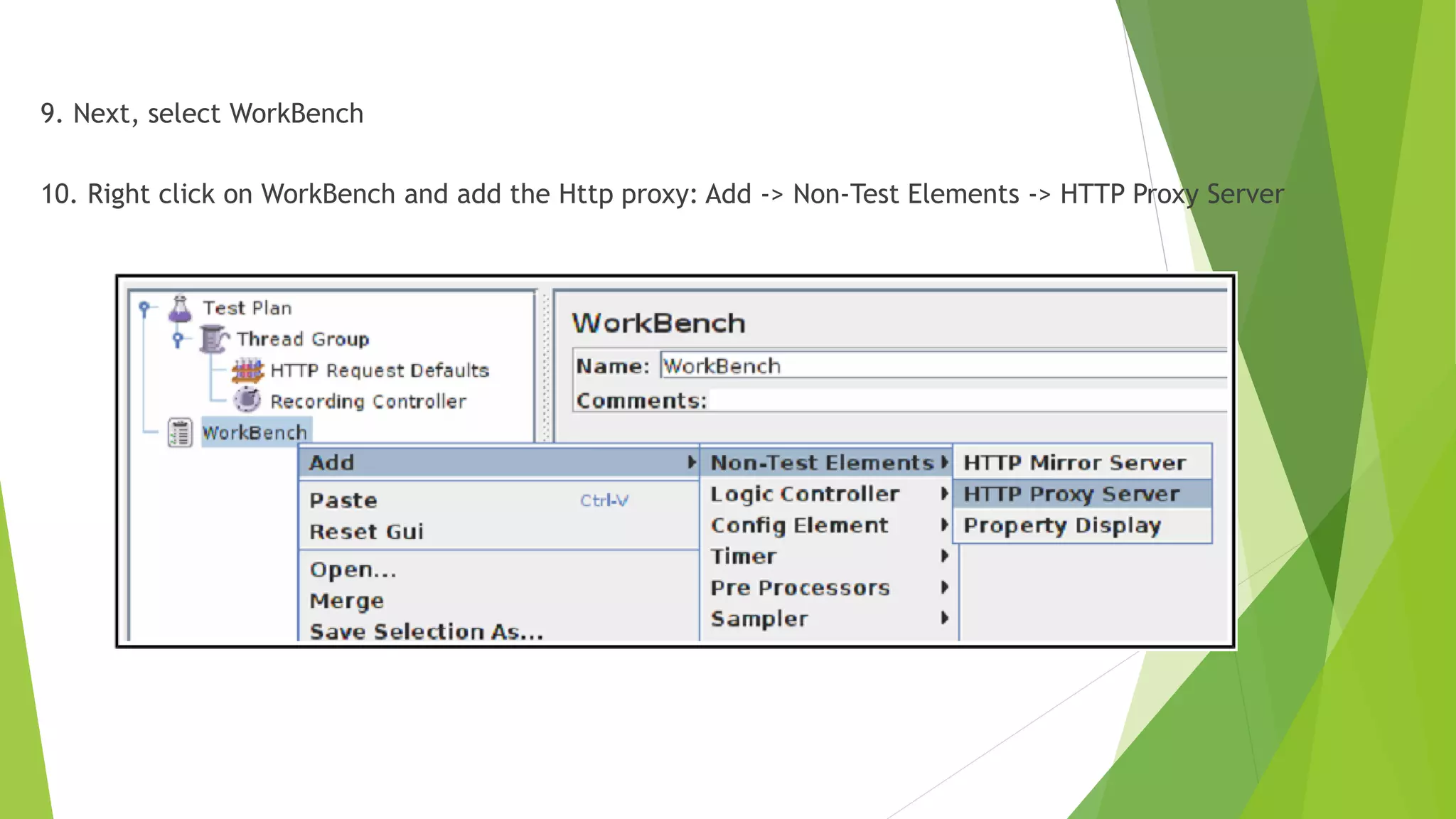Click the Non-Test Elements submenu arrow
This screenshot has width=1456, height=819.
pos(944,462)
